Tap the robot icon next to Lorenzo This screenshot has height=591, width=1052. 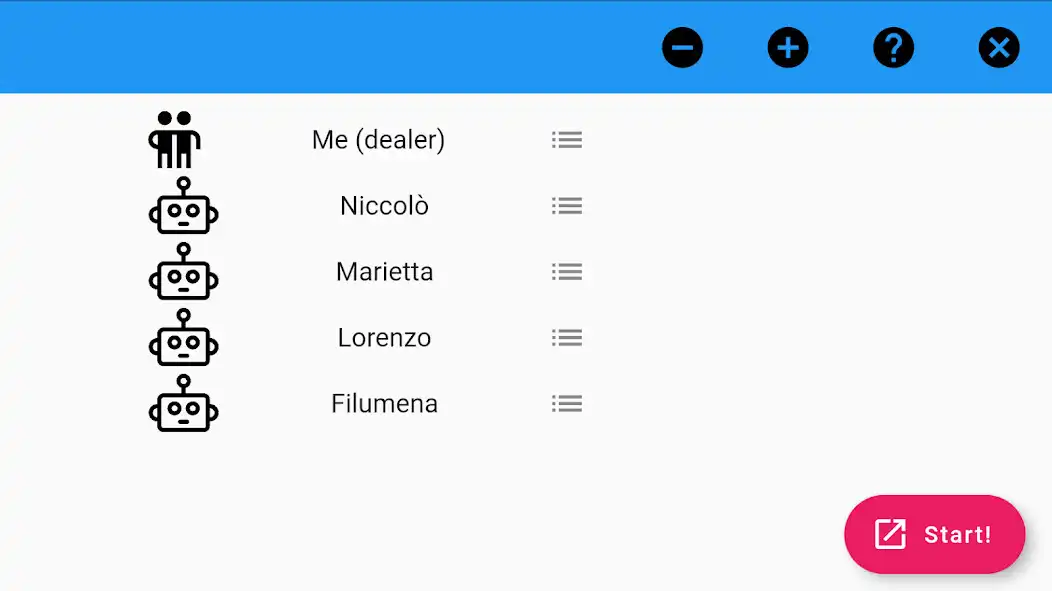(x=183, y=338)
